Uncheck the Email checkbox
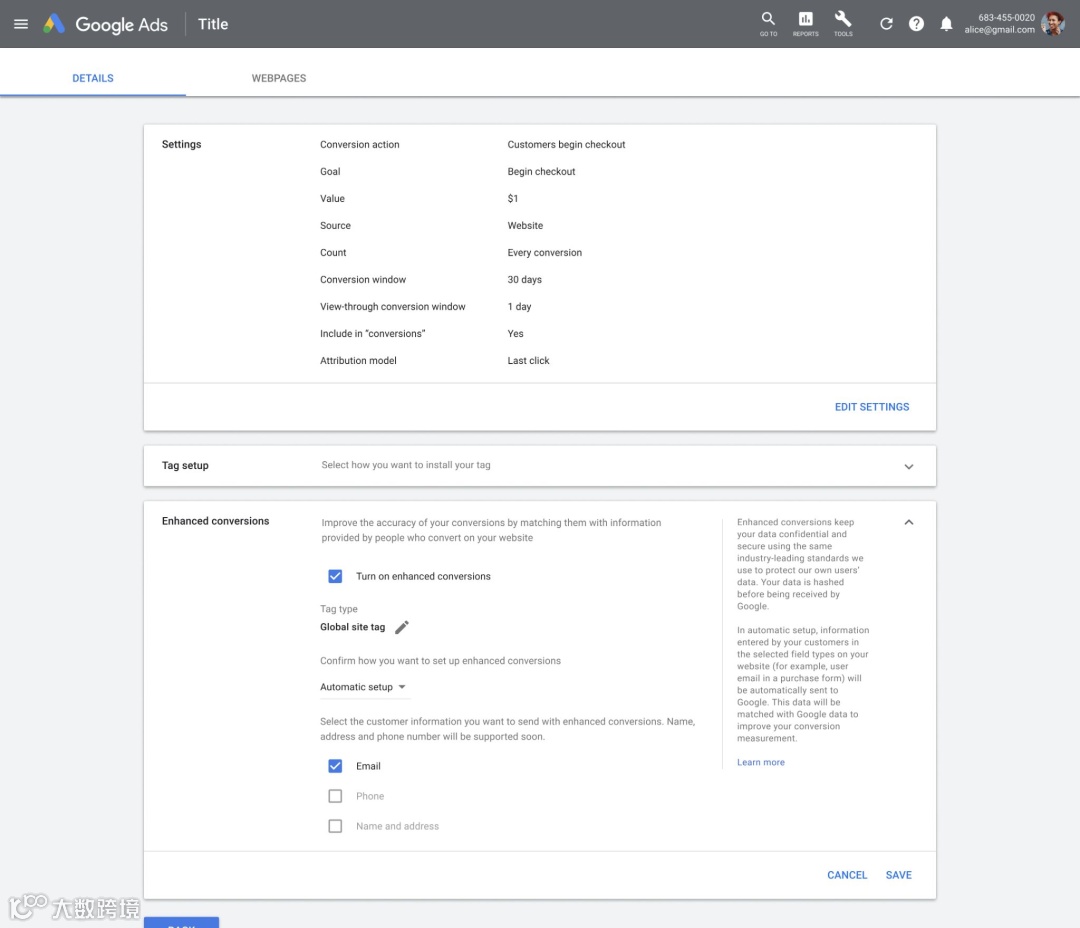 (x=335, y=766)
